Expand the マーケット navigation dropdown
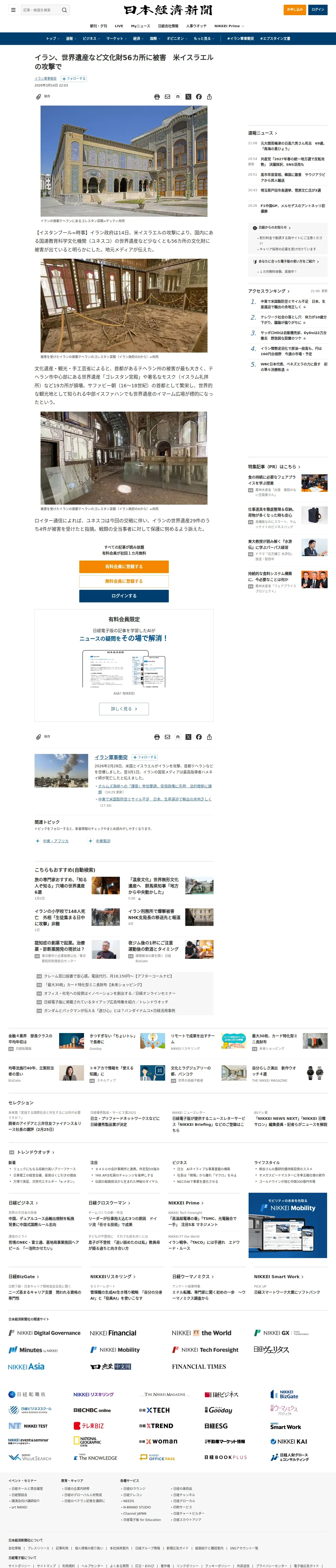The height and width of the screenshot is (1568, 336). point(116,38)
